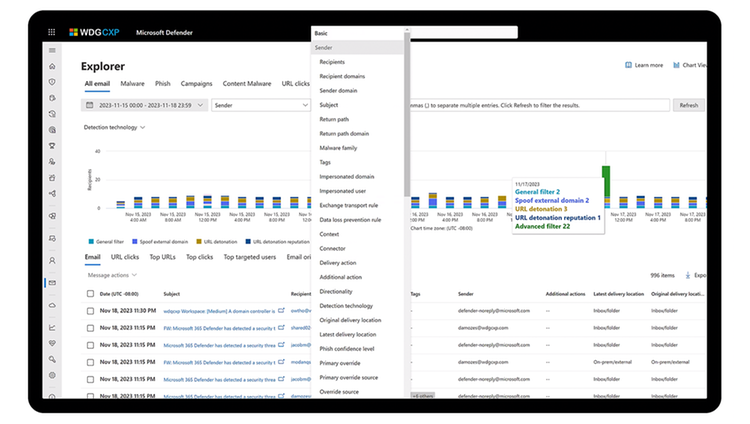Select the Nov 18 11:30 PM email checkbox
750x424 pixels.
90,311
